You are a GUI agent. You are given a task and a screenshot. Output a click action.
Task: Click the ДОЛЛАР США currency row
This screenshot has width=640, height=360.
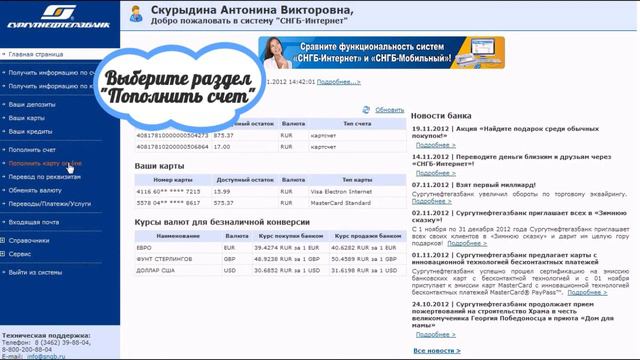coord(270,270)
